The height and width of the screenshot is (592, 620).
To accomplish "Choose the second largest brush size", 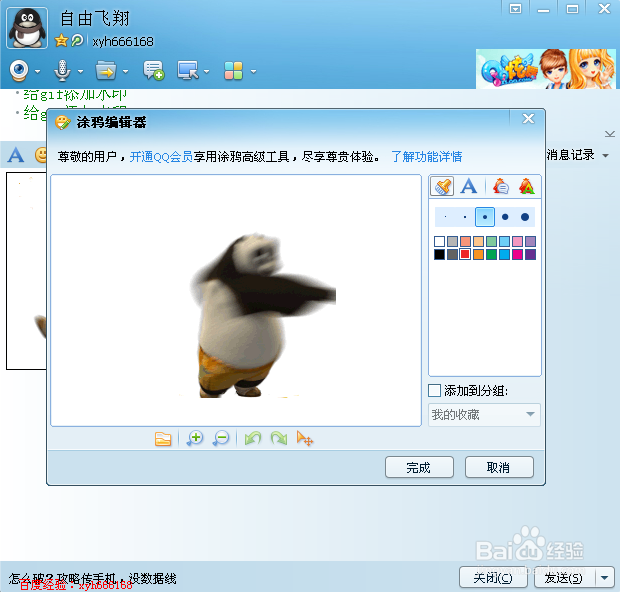I will [505, 217].
